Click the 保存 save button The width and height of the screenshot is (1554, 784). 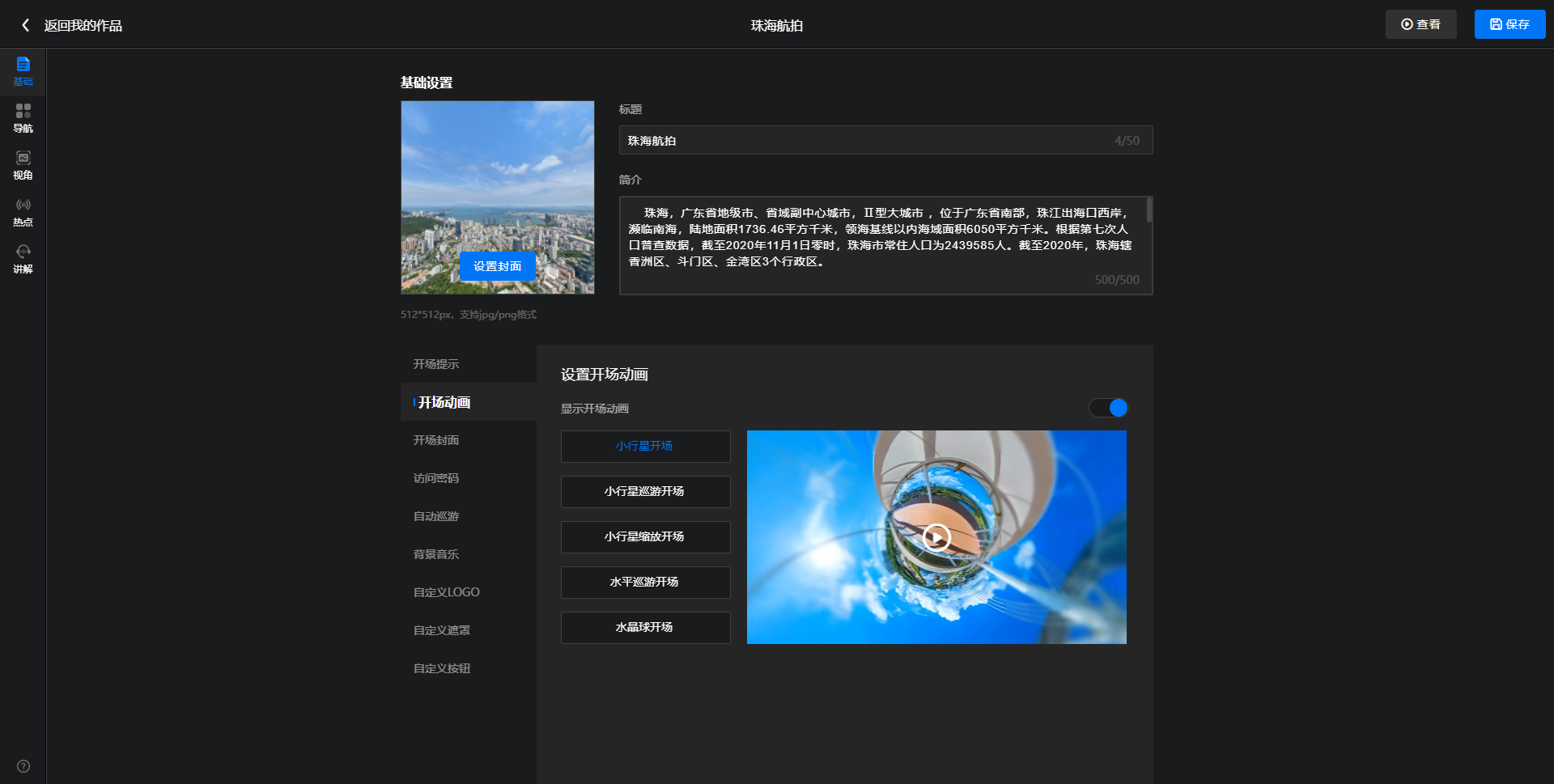click(1509, 24)
